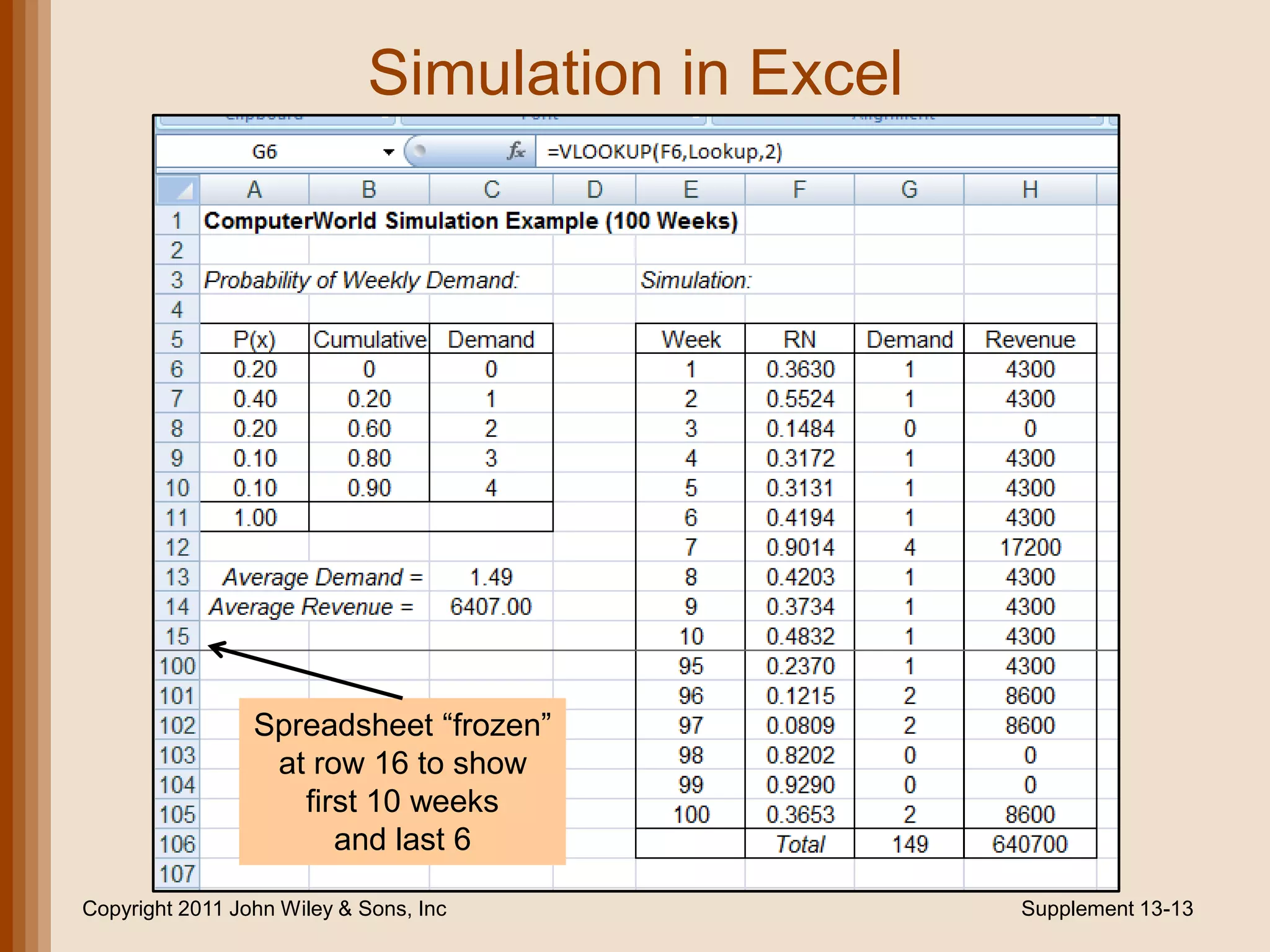Viewport: 1270px width, 952px height.
Task: Click total revenue cell 640700
Action: 1030,844
